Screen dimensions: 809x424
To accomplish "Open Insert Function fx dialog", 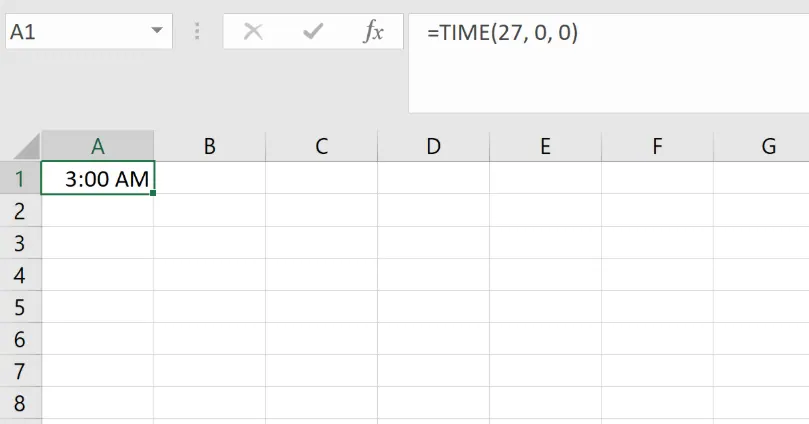I will pyautogui.click(x=373, y=32).
